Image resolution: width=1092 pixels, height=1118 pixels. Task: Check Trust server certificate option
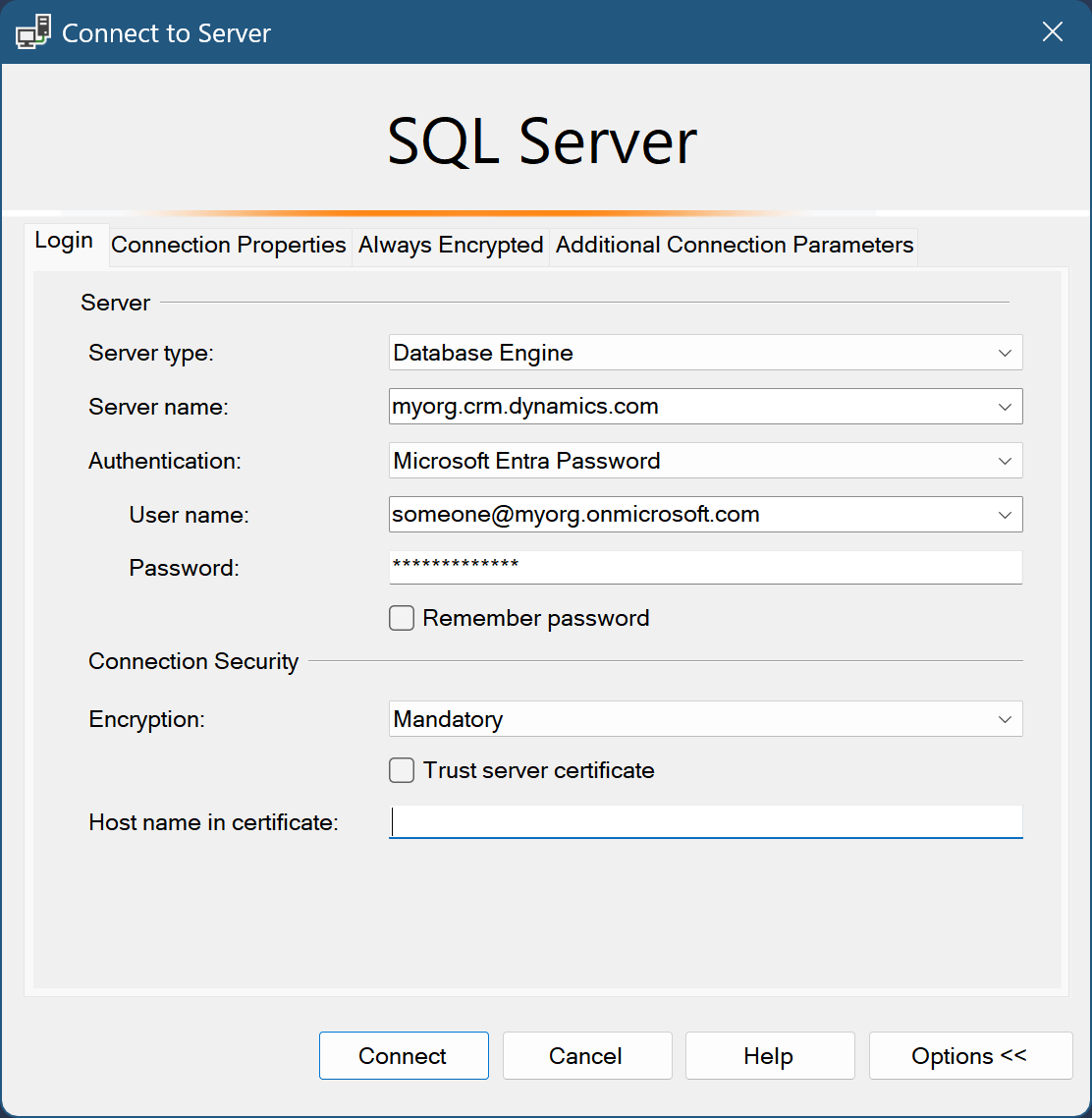(x=402, y=770)
